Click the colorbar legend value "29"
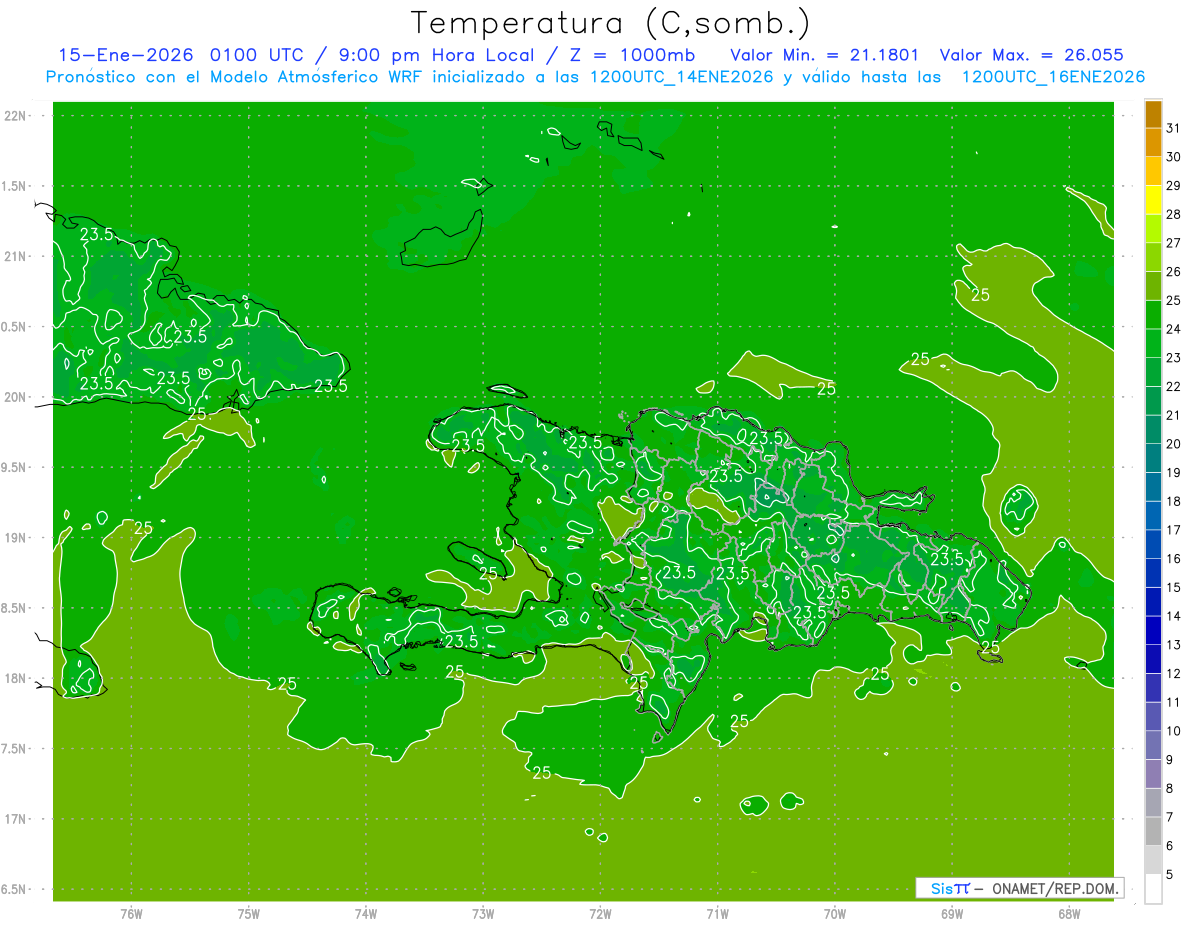The image size is (1200, 927). (x=1173, y=185)
